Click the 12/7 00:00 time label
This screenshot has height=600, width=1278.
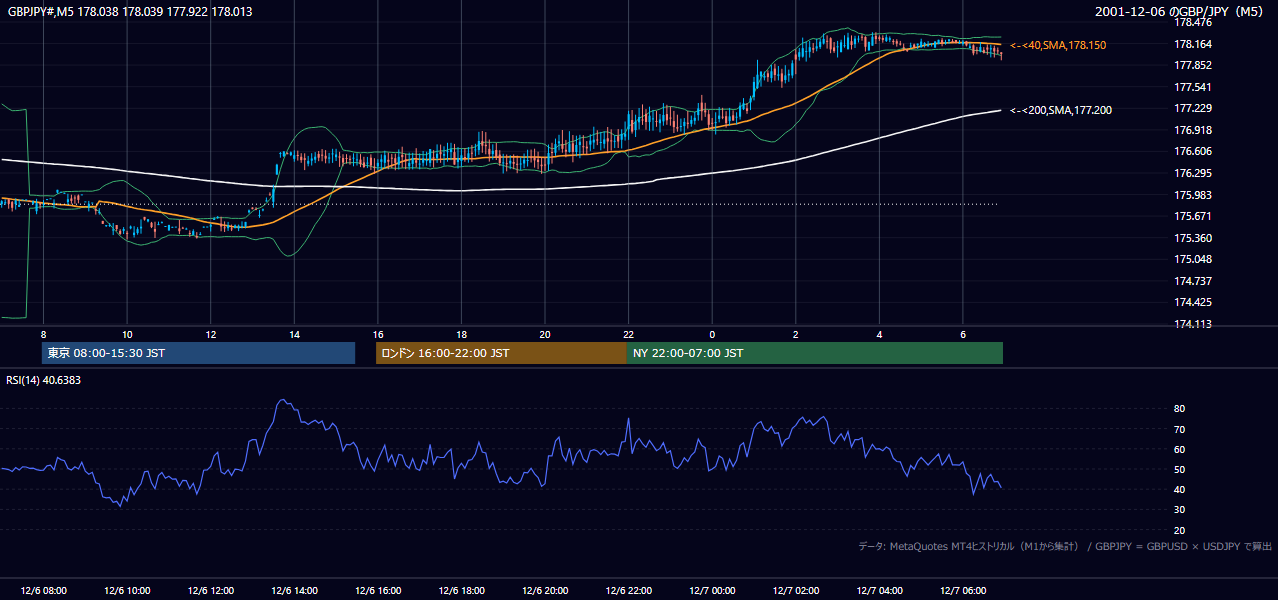click(x=712, y=591)
